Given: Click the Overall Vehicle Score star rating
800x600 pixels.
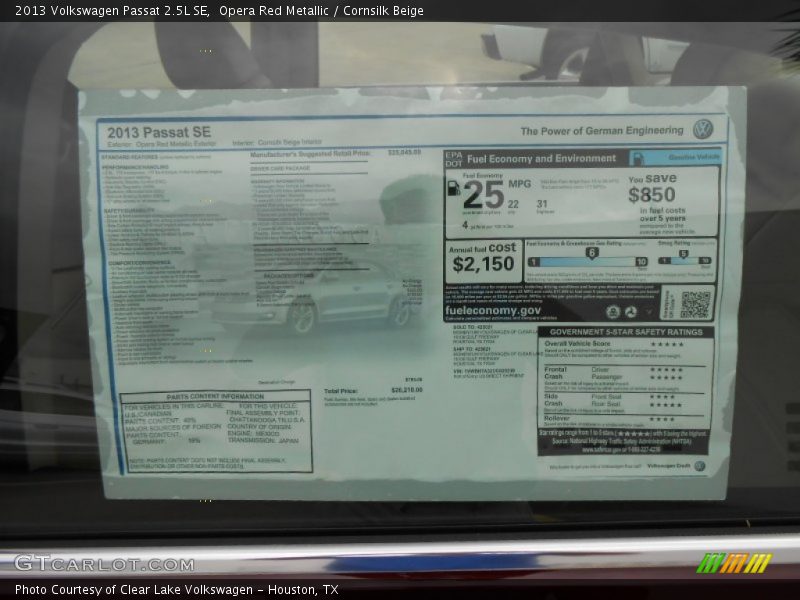Looking at the screenshot, I should click(667, 344).
